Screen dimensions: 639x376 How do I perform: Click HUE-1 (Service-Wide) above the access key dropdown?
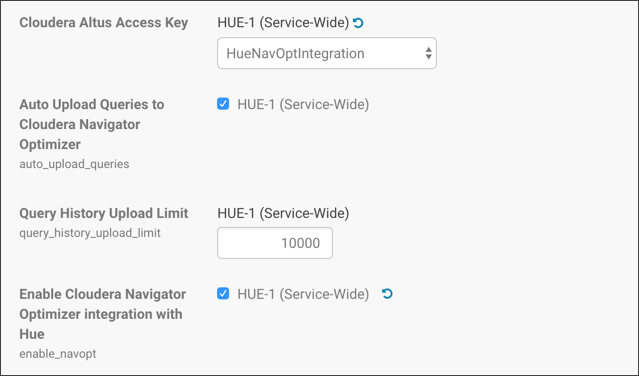pos(283,22)
